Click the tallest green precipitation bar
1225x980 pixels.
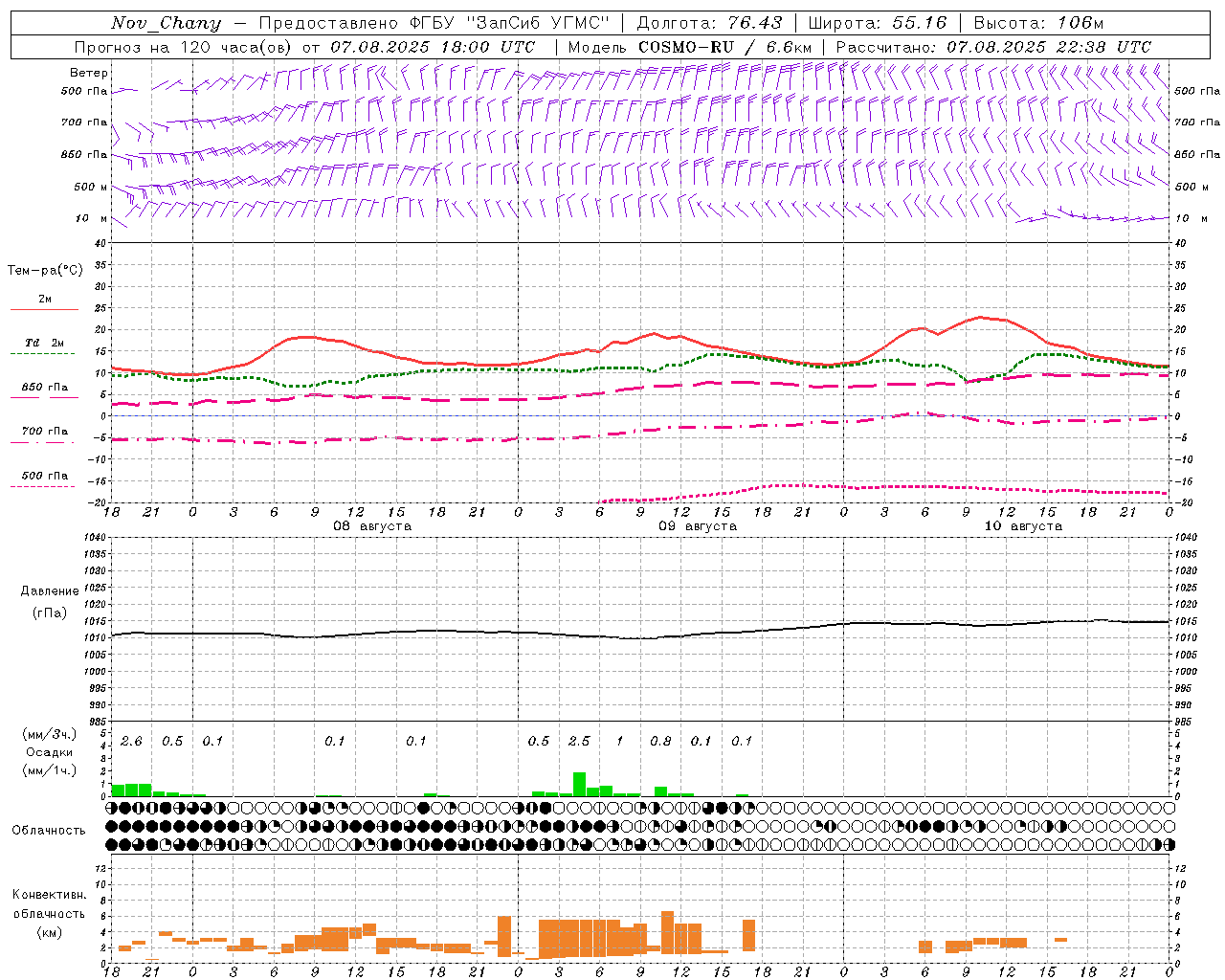pos(579,785)
